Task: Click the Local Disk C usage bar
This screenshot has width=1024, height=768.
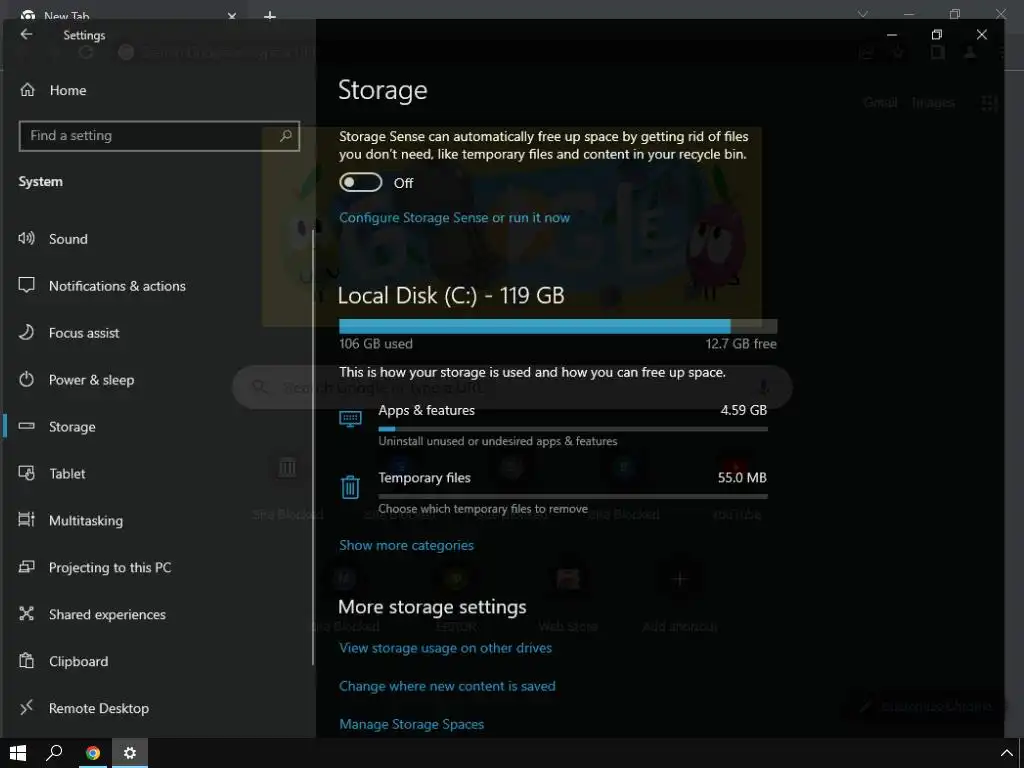Action: pos(558,327)
